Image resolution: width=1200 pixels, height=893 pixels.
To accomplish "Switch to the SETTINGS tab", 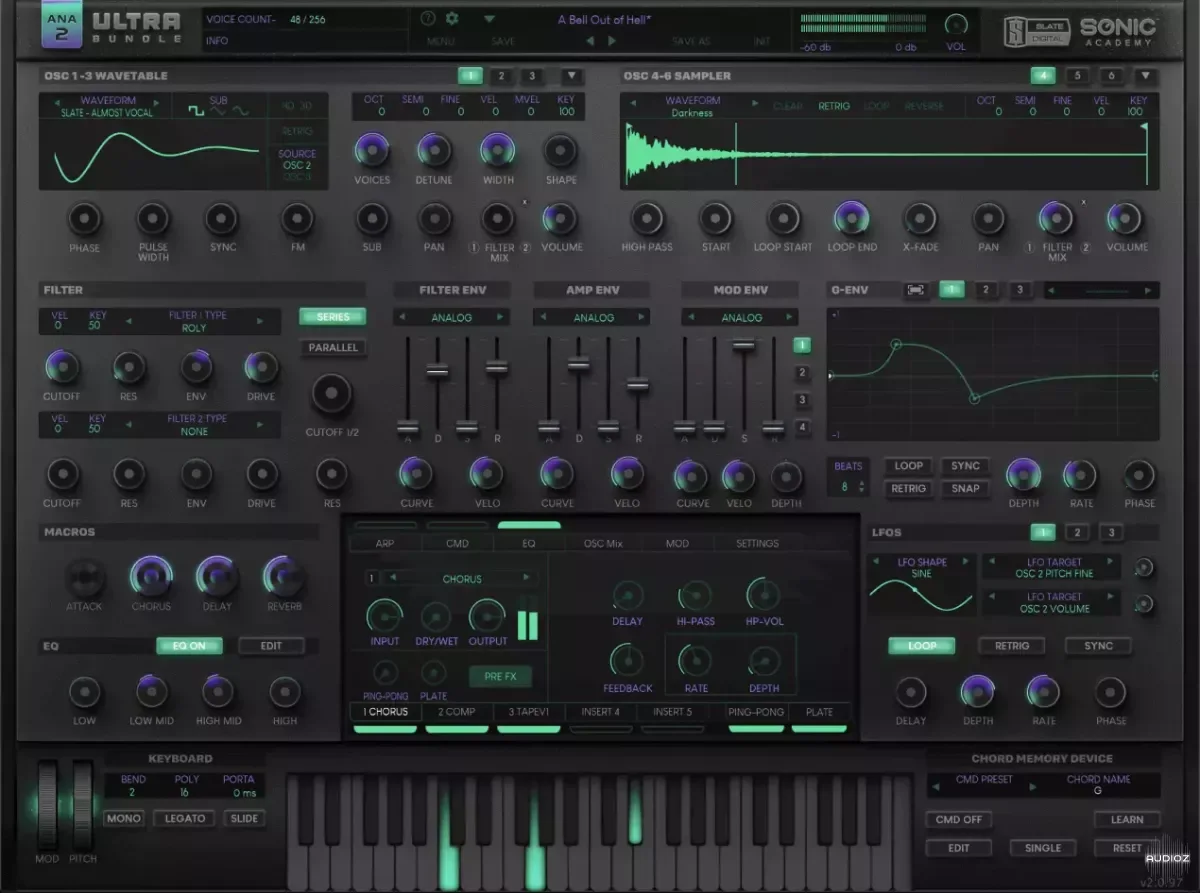I will point(757,544).
